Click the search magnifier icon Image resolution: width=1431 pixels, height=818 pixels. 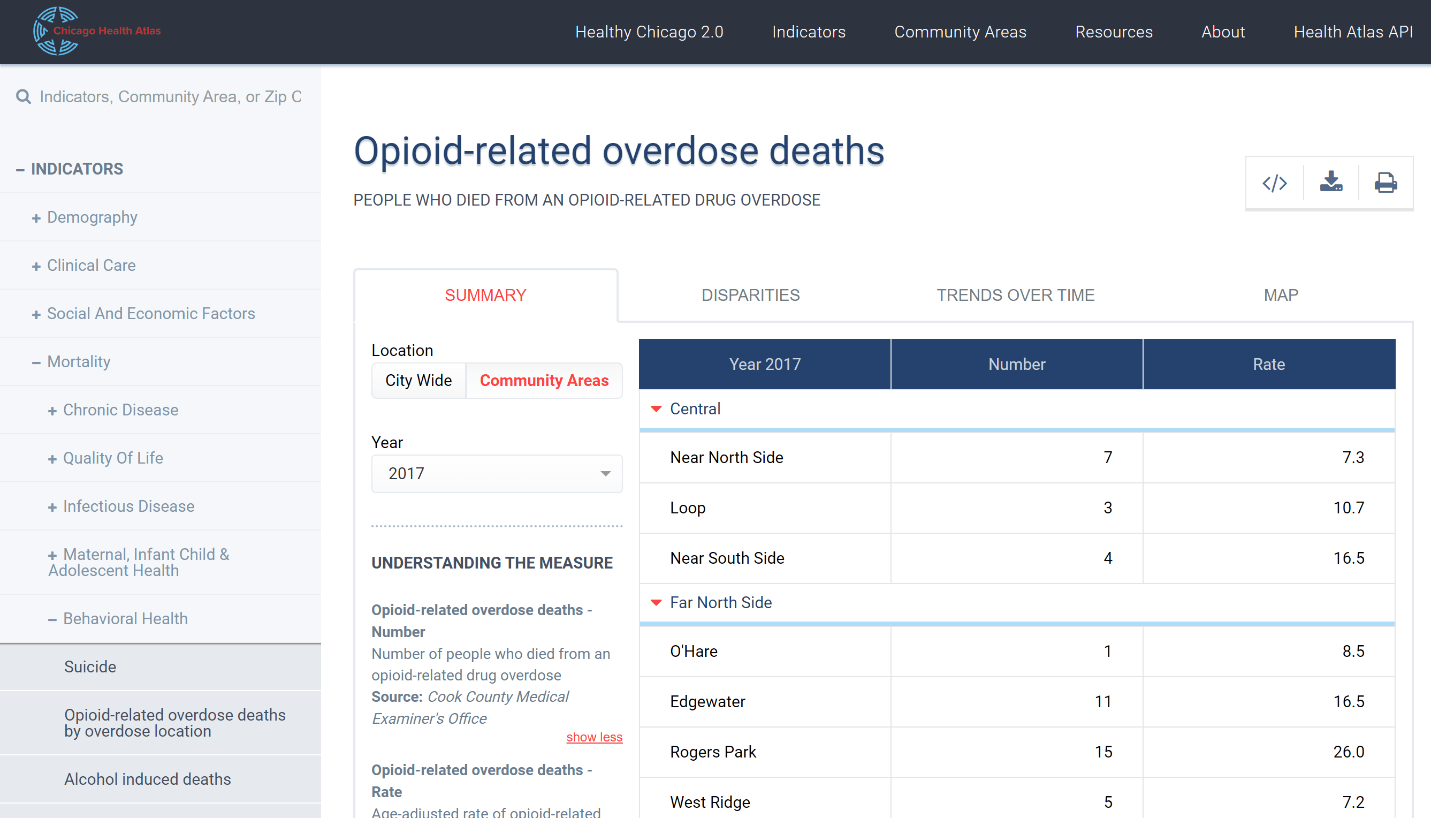click(24, 97)
